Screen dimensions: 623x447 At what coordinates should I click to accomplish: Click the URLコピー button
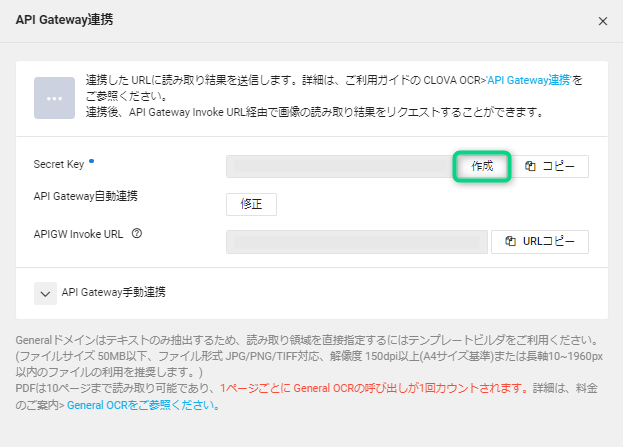pos(540,241)
